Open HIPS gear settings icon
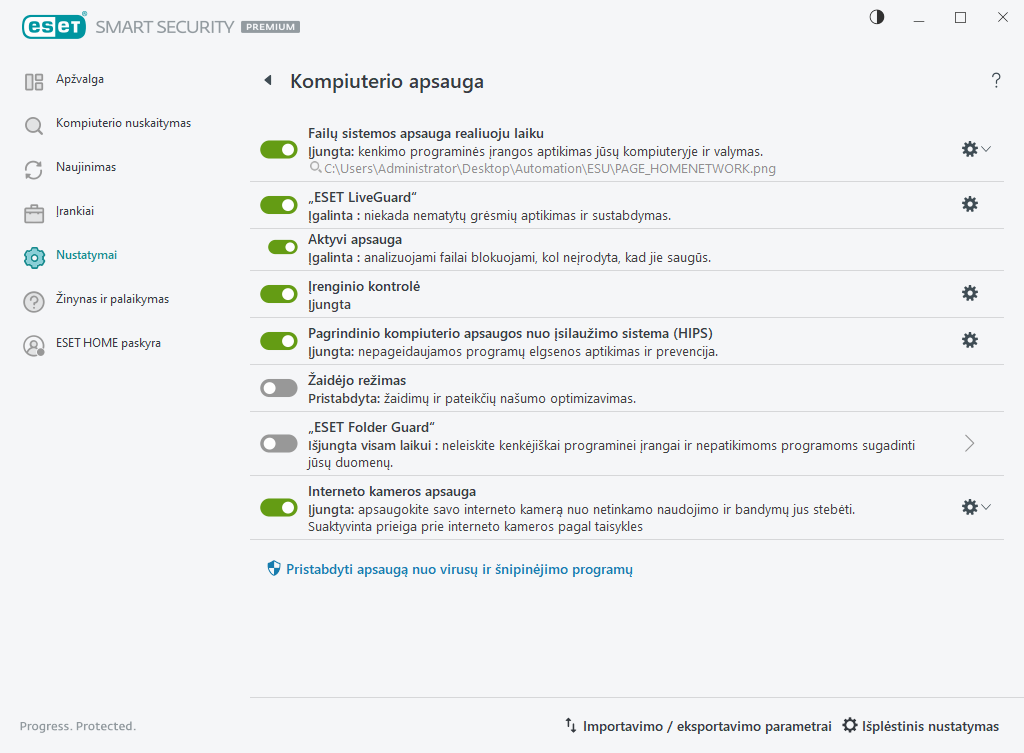The height and width of the screenshot is (753, 1024). click(x=969, y=340)
